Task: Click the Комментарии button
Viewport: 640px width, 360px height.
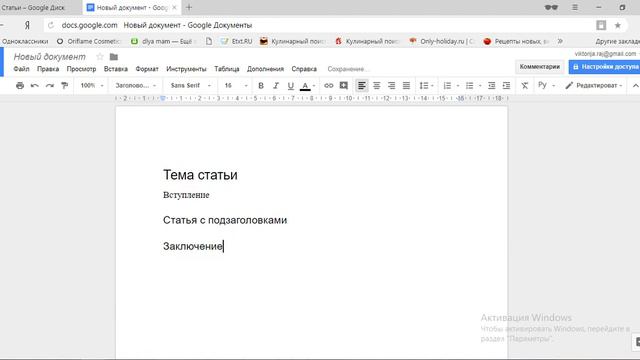Action: [540, 67]
